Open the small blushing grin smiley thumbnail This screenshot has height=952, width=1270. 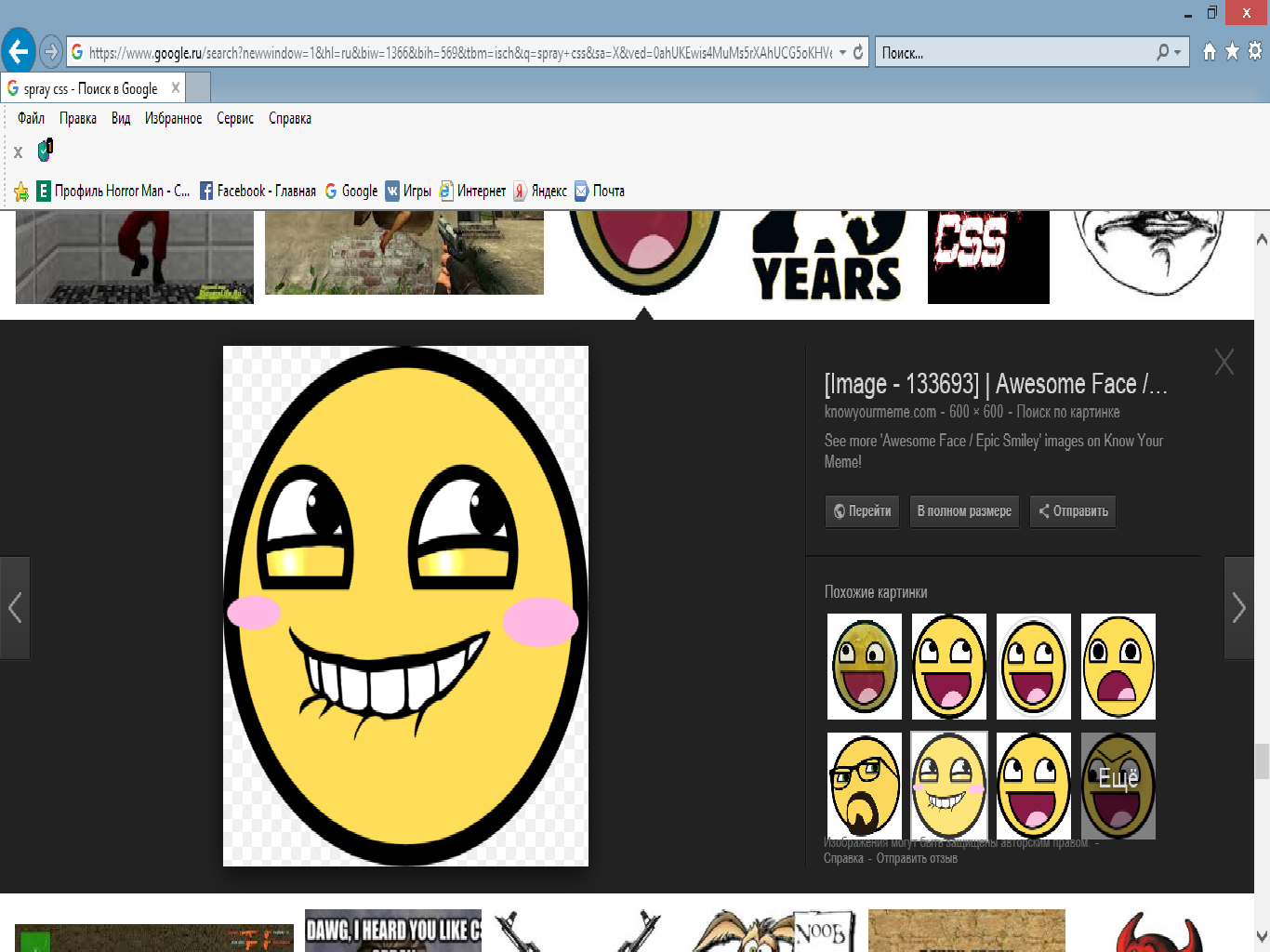949,786
